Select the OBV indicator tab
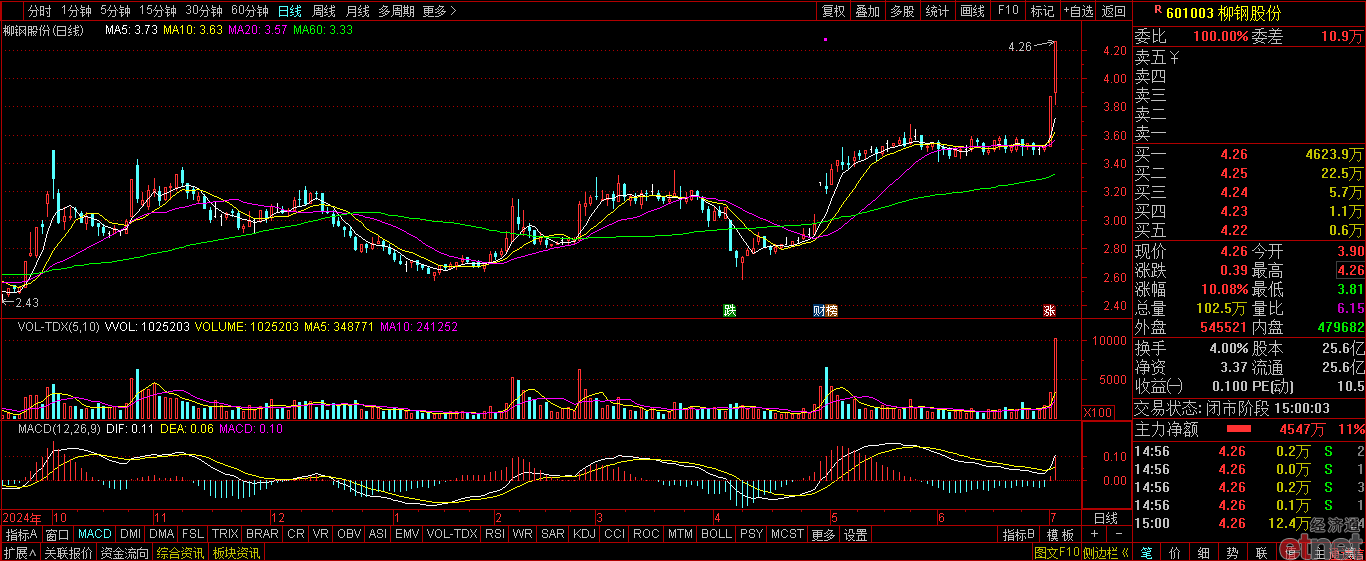Viewport: 1366px width, 561px height. [x=349, y=535]
